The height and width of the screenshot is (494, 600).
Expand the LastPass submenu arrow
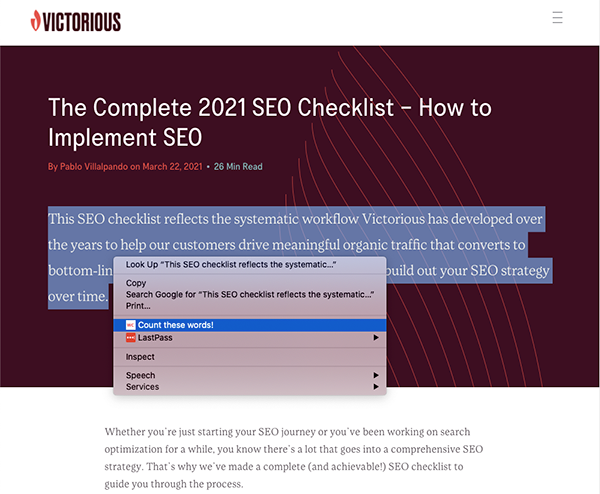(x=376, y=338)
